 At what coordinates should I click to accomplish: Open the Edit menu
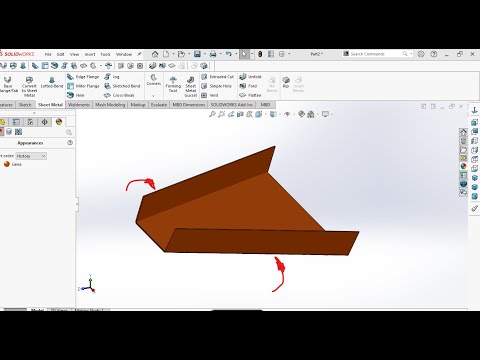click(60, 54)
